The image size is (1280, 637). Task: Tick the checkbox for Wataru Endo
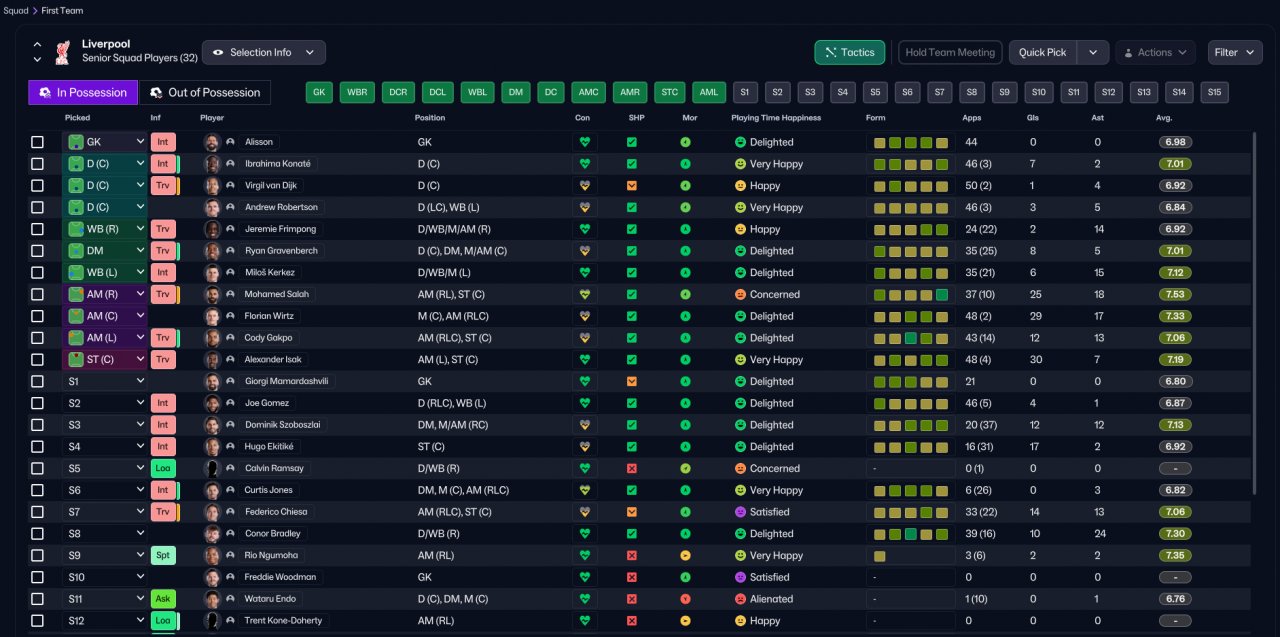tap(37, 599)
